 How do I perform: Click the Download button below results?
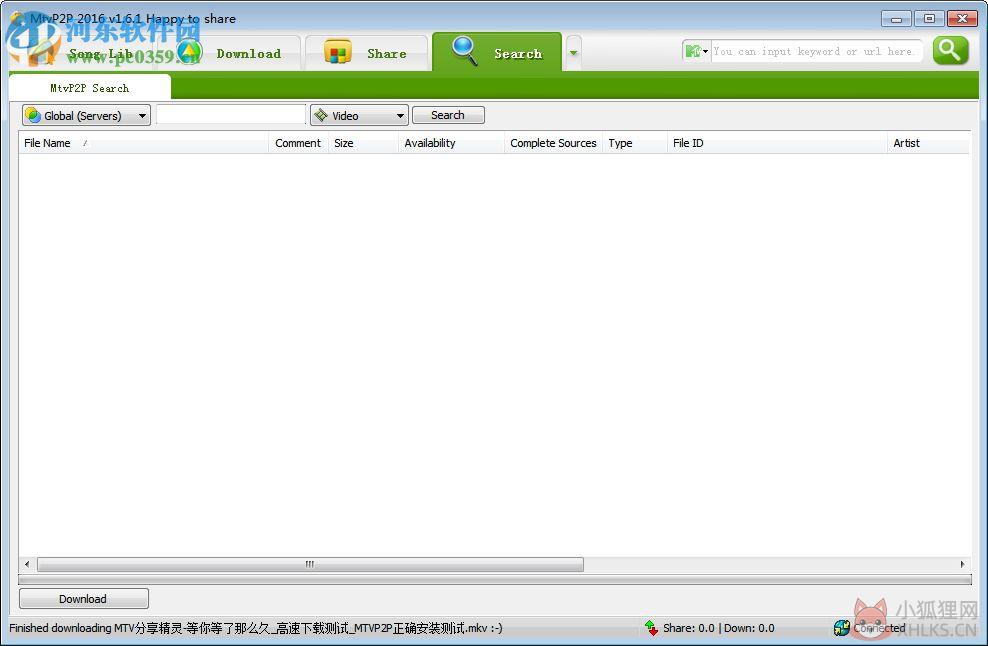(84, 599)
